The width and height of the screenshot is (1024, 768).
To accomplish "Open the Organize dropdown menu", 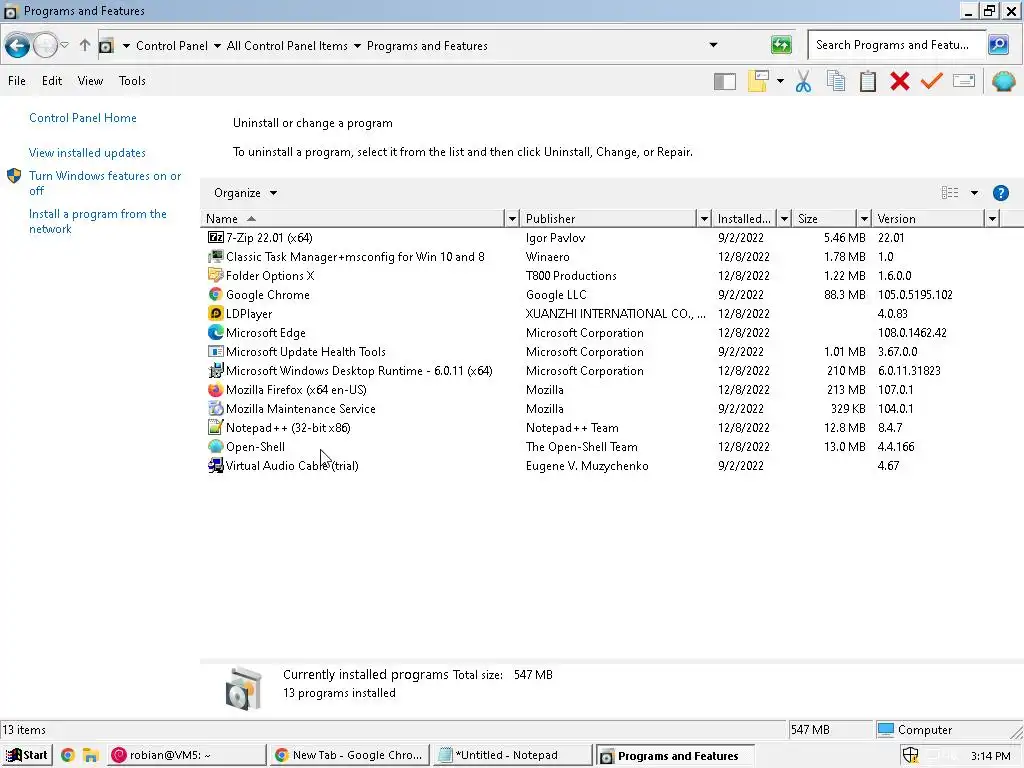I will pos(246,193).
